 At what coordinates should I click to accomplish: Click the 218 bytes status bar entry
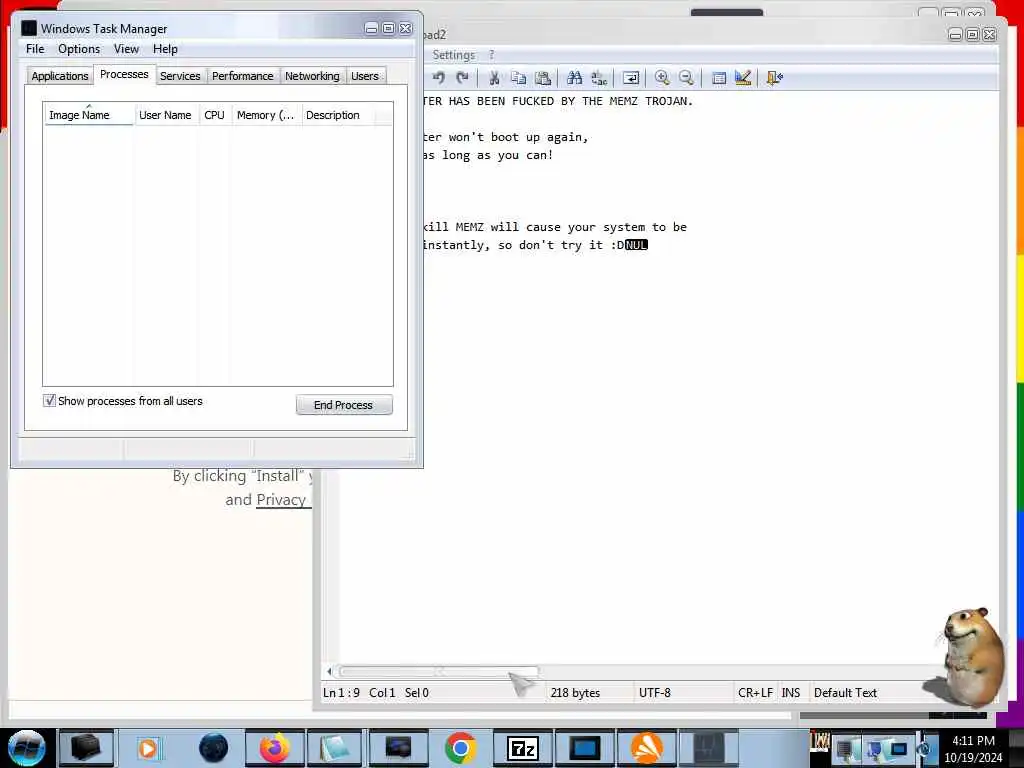pyautogui.click(x=575, y=693)
